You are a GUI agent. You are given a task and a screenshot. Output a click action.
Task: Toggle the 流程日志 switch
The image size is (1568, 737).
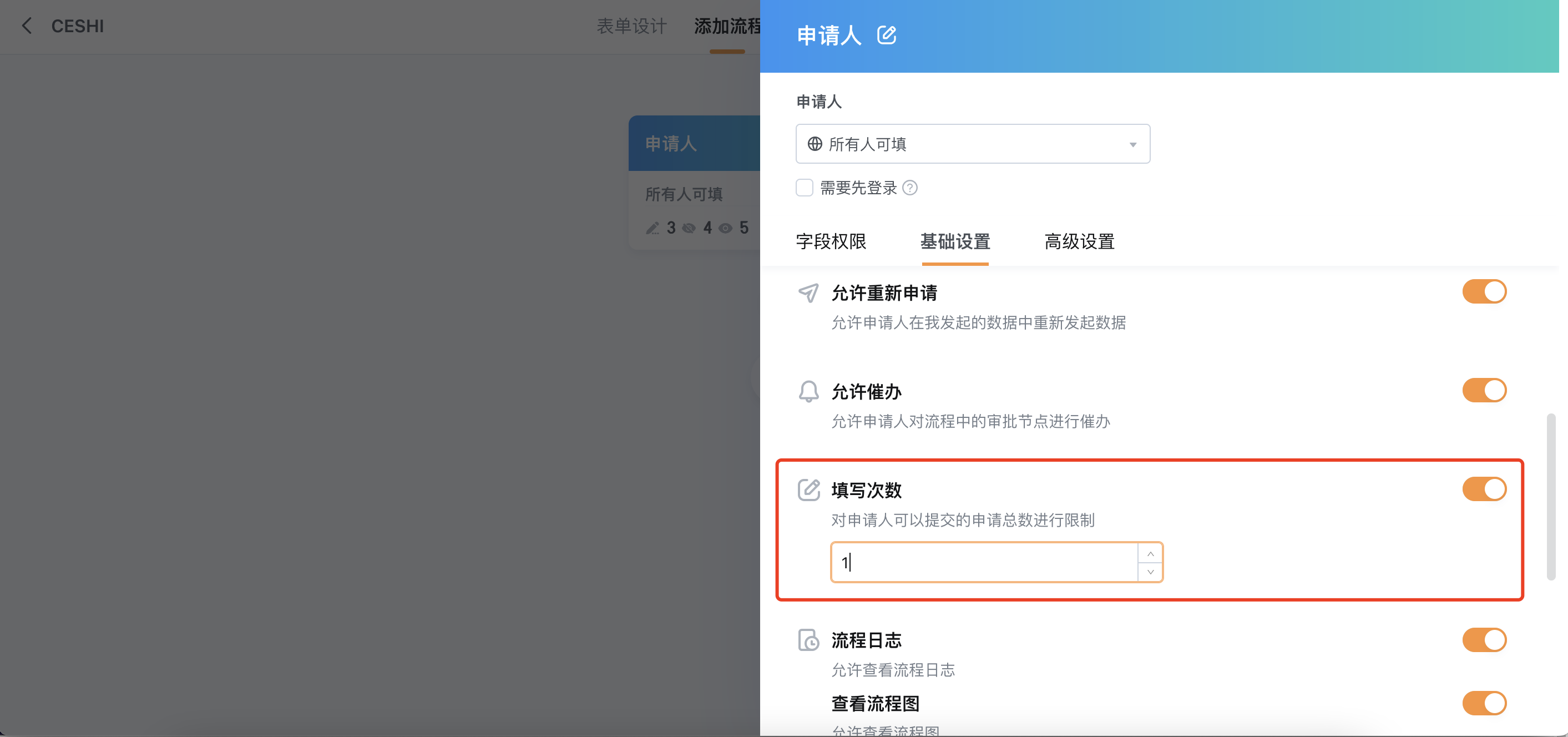1484,640
